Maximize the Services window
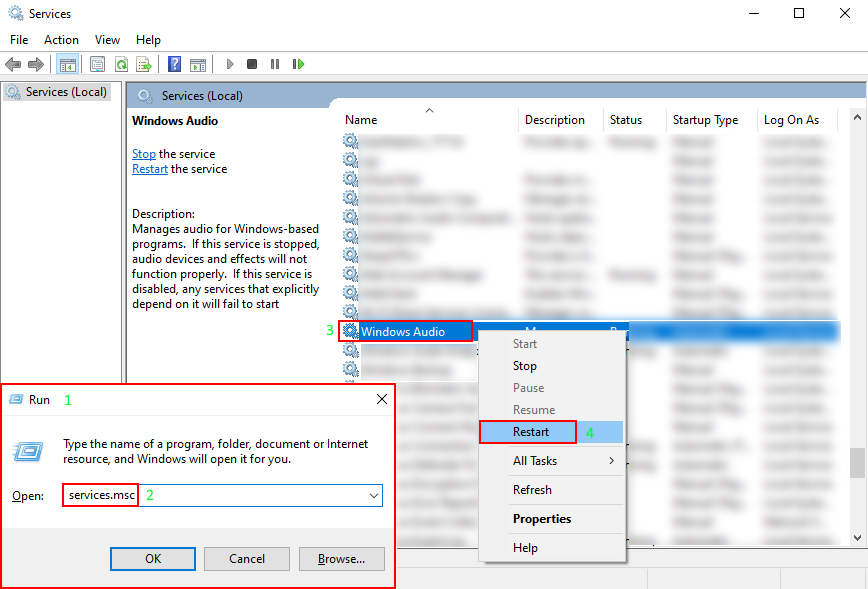Viewport: 868px width, 589px height. tap(799, 13)
